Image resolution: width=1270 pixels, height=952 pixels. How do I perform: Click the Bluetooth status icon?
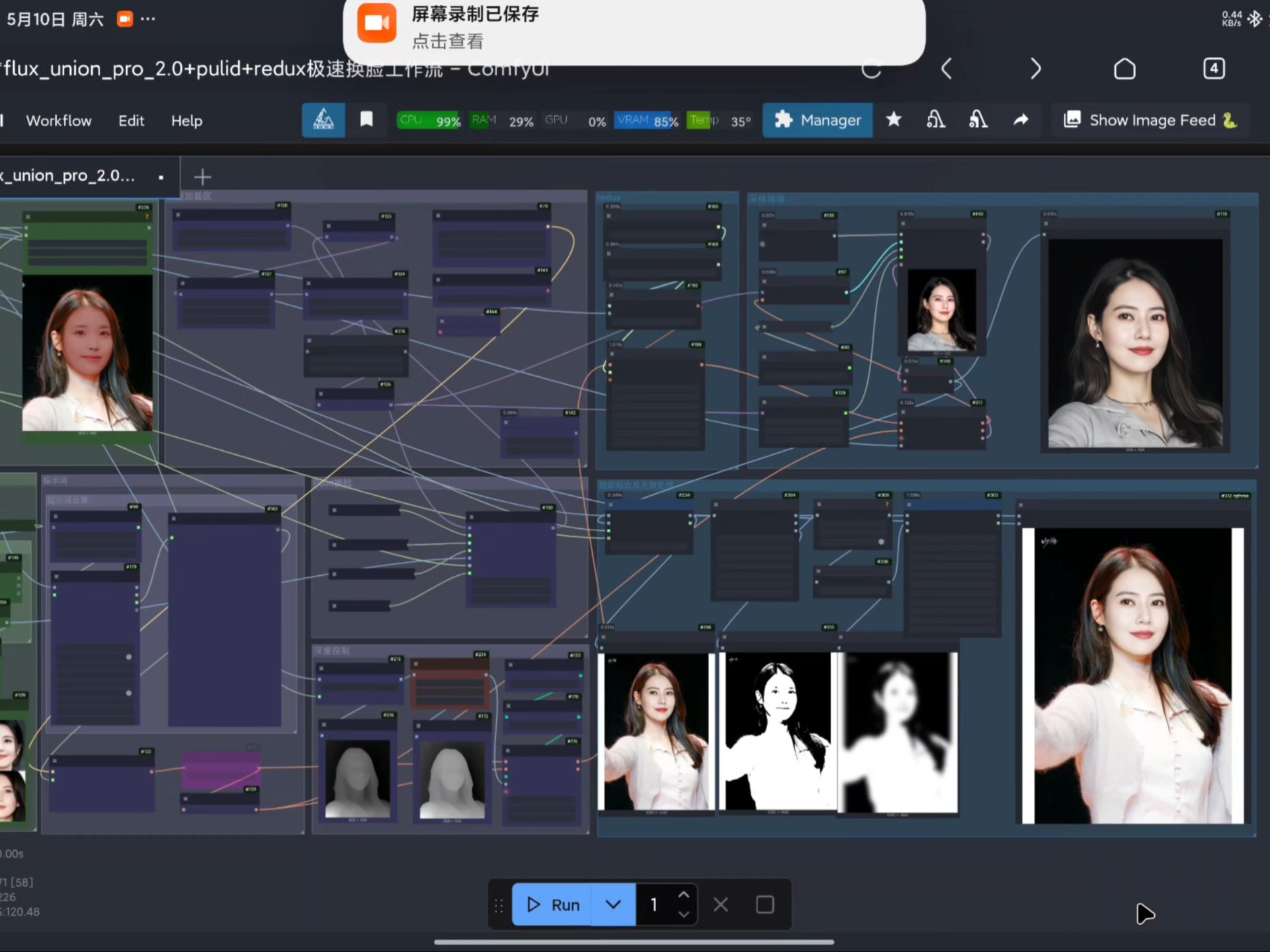[1254, 19]
